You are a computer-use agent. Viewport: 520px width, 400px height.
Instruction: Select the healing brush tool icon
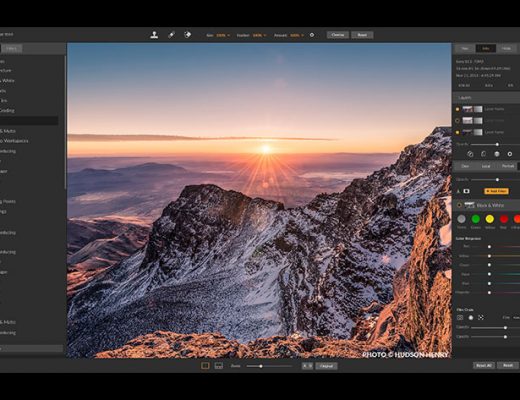[171, 35]
